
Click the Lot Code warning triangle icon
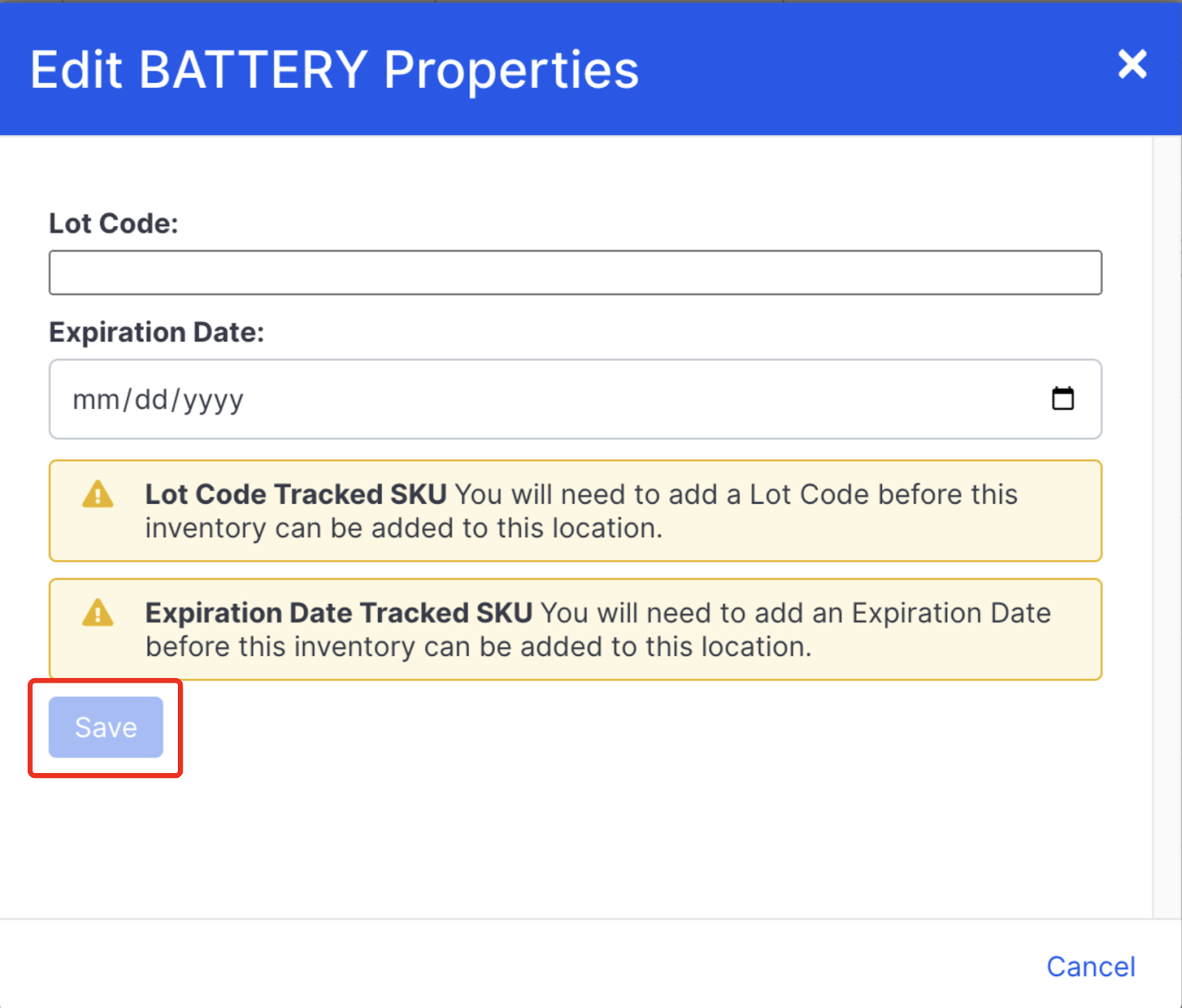98,494
